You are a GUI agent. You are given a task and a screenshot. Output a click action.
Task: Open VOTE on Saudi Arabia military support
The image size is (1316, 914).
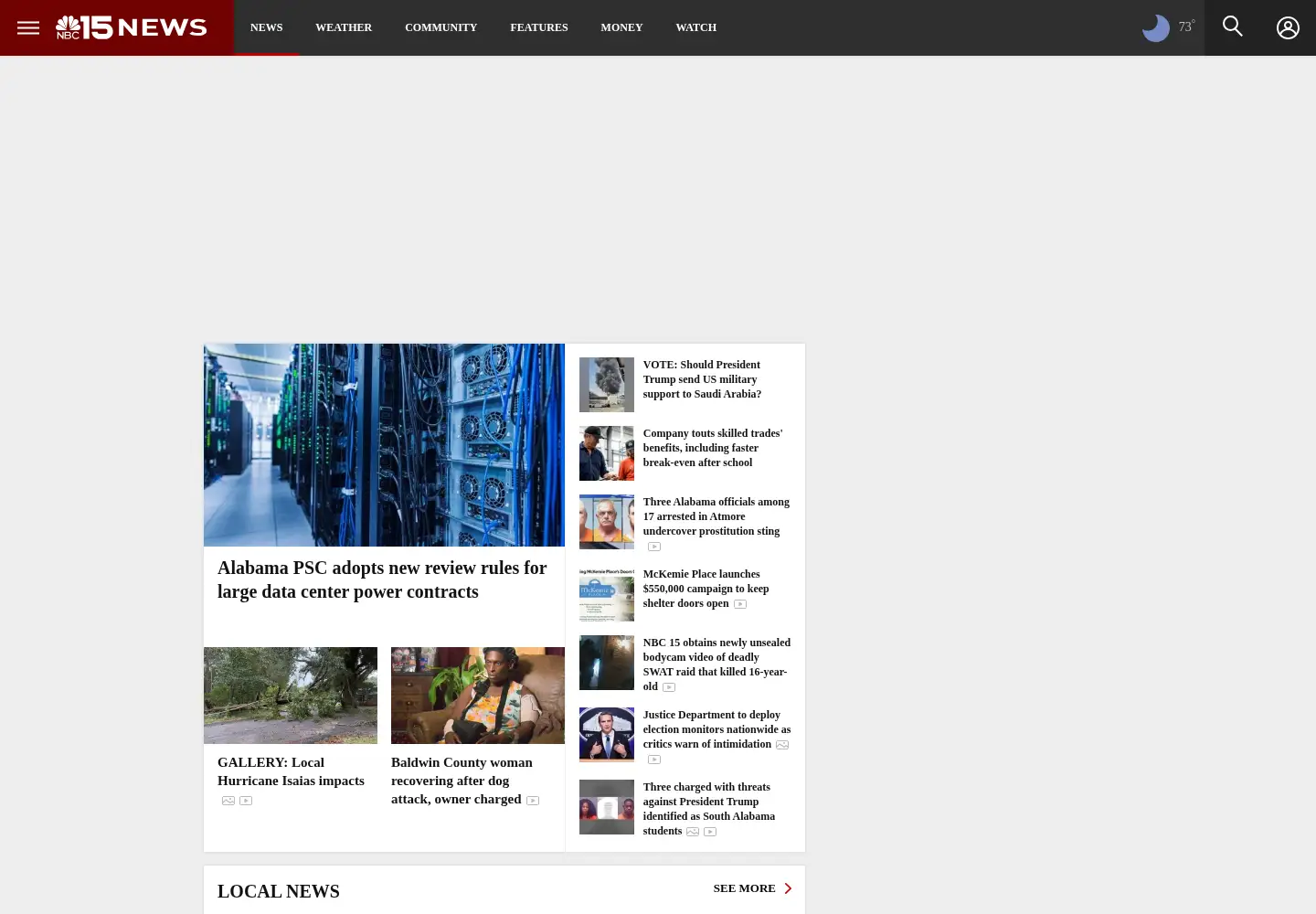pos(702,379)
